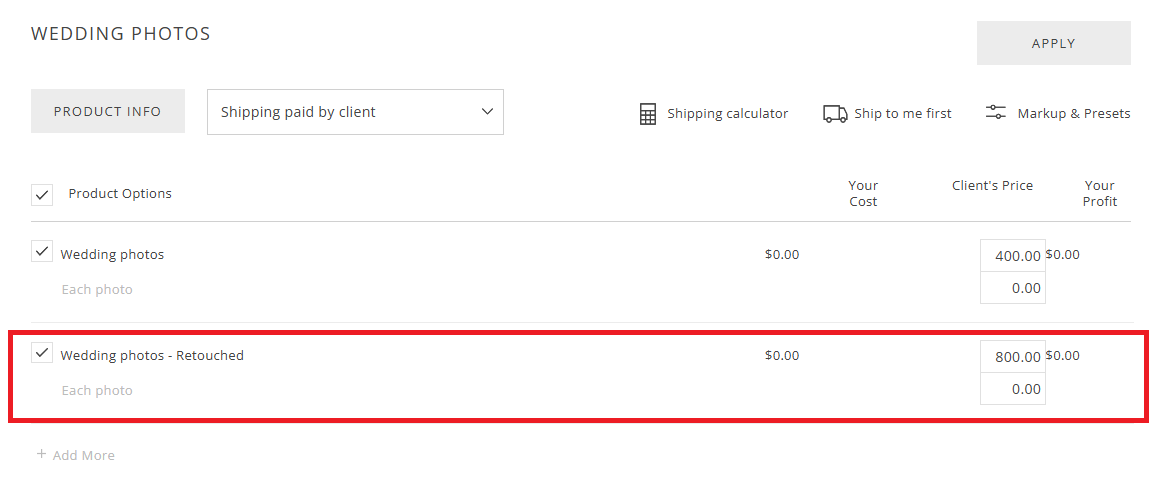
Task: Uncheck the Wedding photos - Retouched checkbox
Action: [x=41, y=352]
